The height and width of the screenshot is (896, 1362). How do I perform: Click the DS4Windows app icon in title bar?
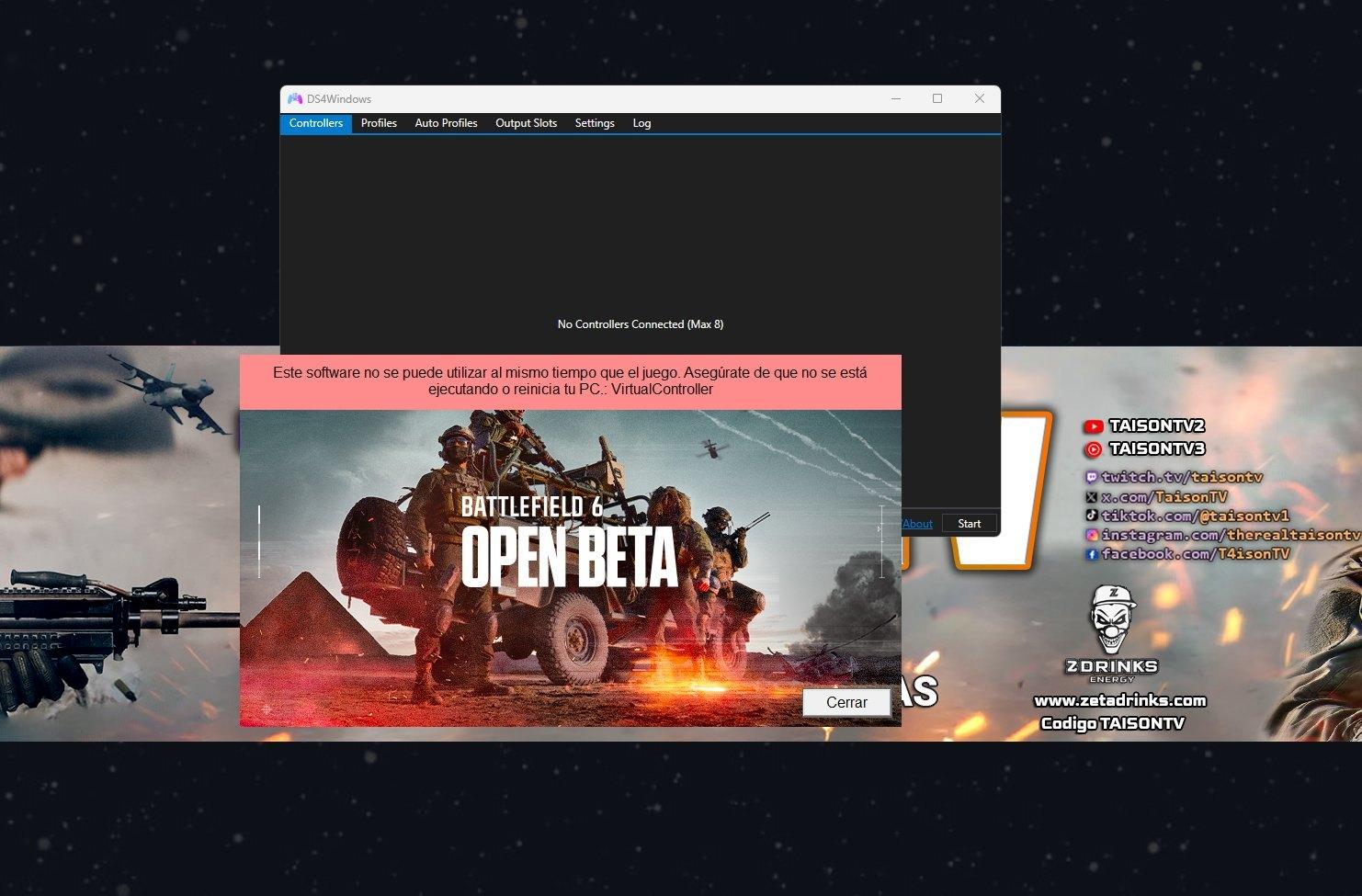pos(295,98)
